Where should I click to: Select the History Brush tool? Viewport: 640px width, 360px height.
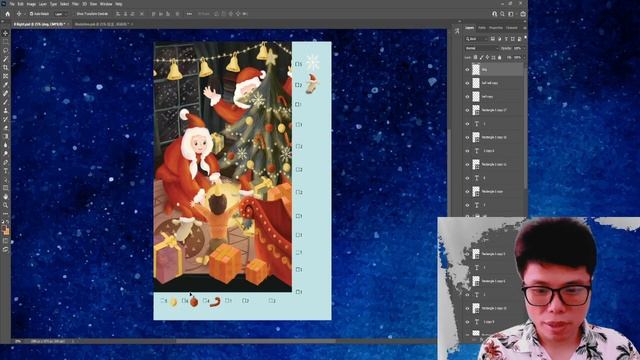point(5,119)
